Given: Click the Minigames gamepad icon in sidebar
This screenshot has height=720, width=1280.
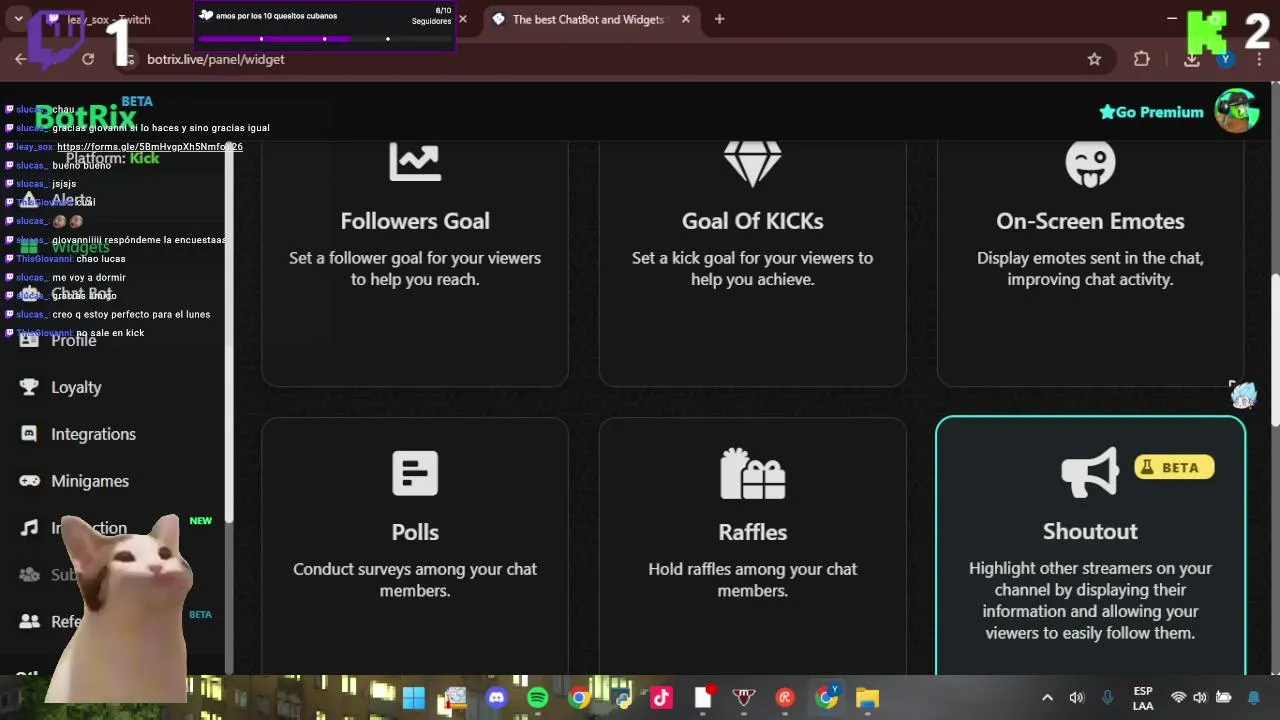Looking at the screenshot, I should (x=30, y=481).
